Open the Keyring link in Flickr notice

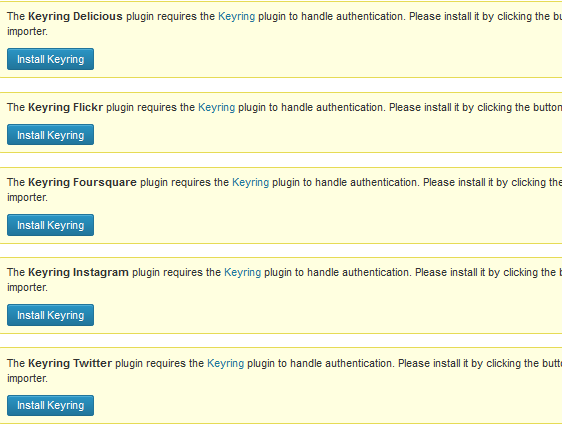point(216,108)
